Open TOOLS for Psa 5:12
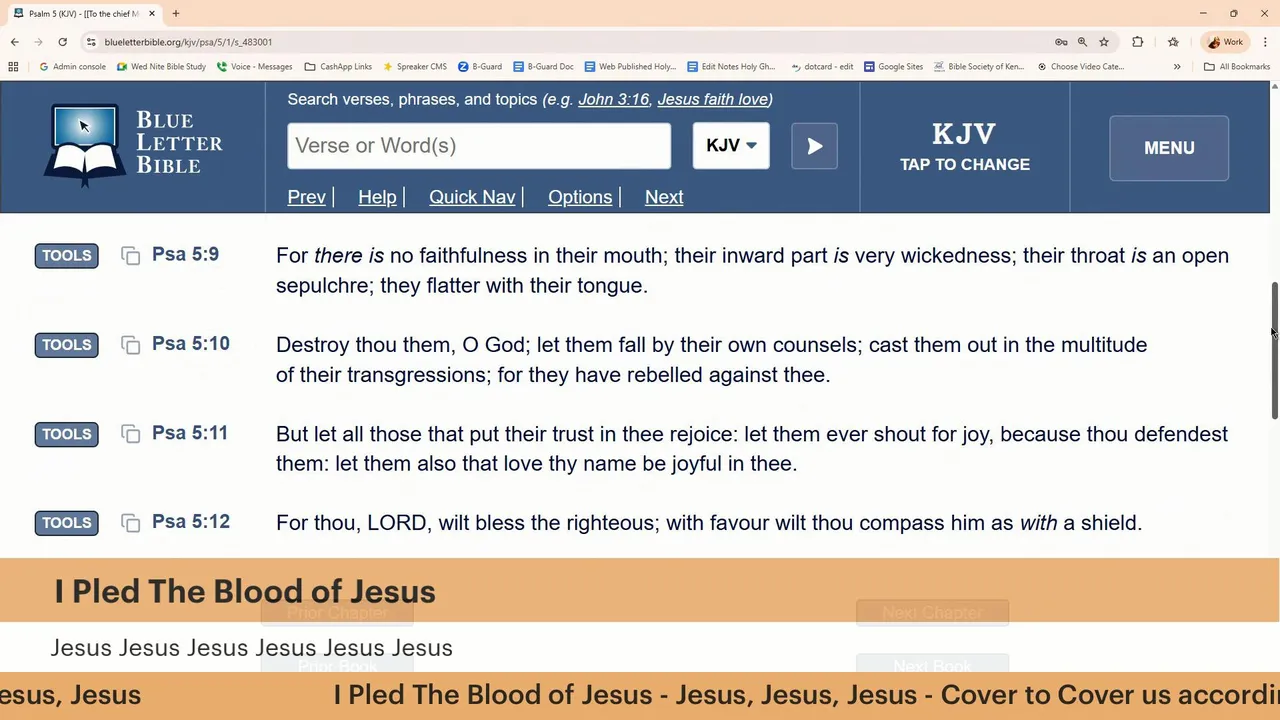This screenshot has width=1280, height=720. click(x=67, y=523)
